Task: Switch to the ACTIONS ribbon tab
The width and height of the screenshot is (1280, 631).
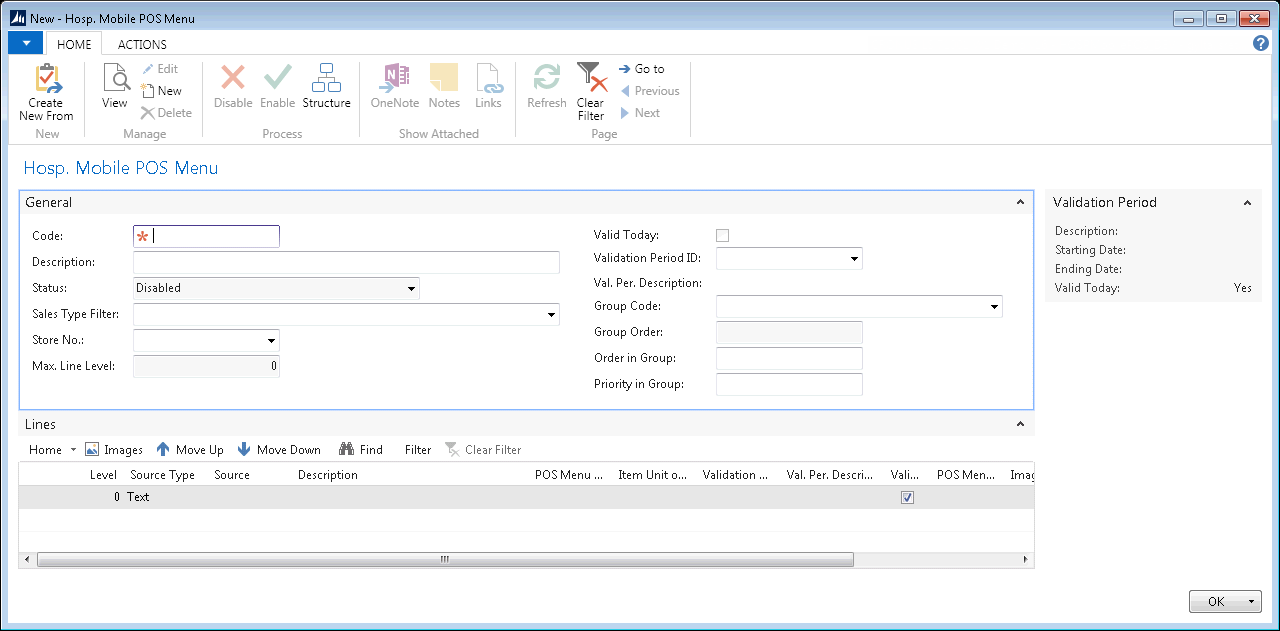Action: click(x=142, y=44)
